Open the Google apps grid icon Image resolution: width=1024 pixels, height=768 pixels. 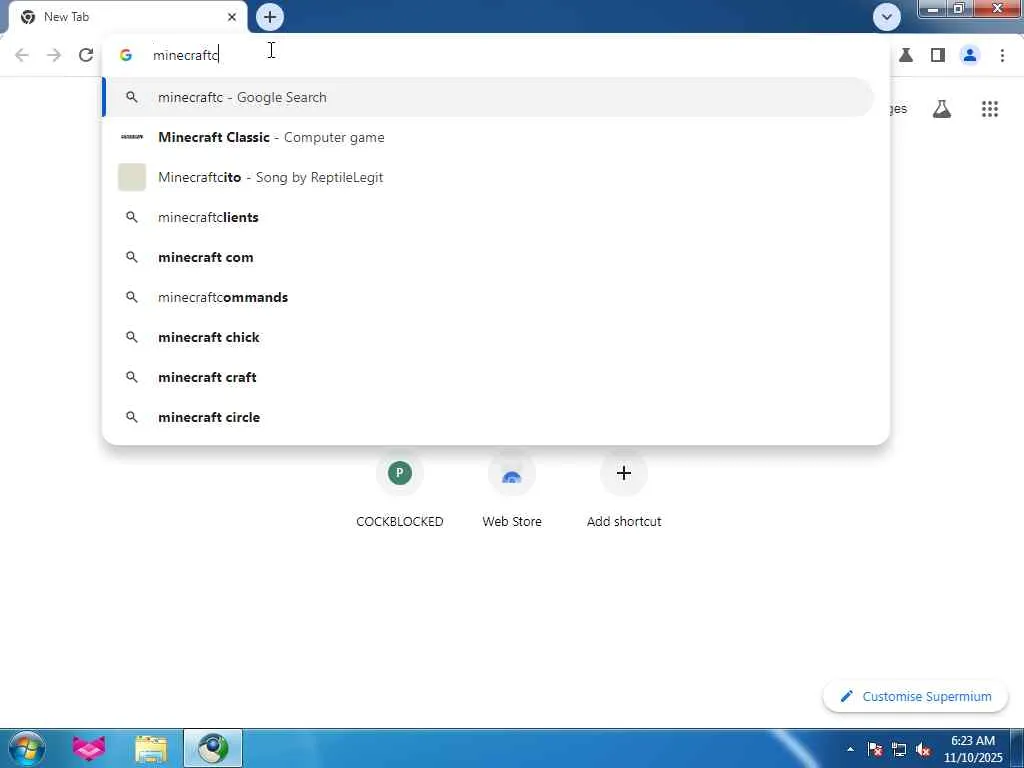pyautogui.click(x=989, y=109)
